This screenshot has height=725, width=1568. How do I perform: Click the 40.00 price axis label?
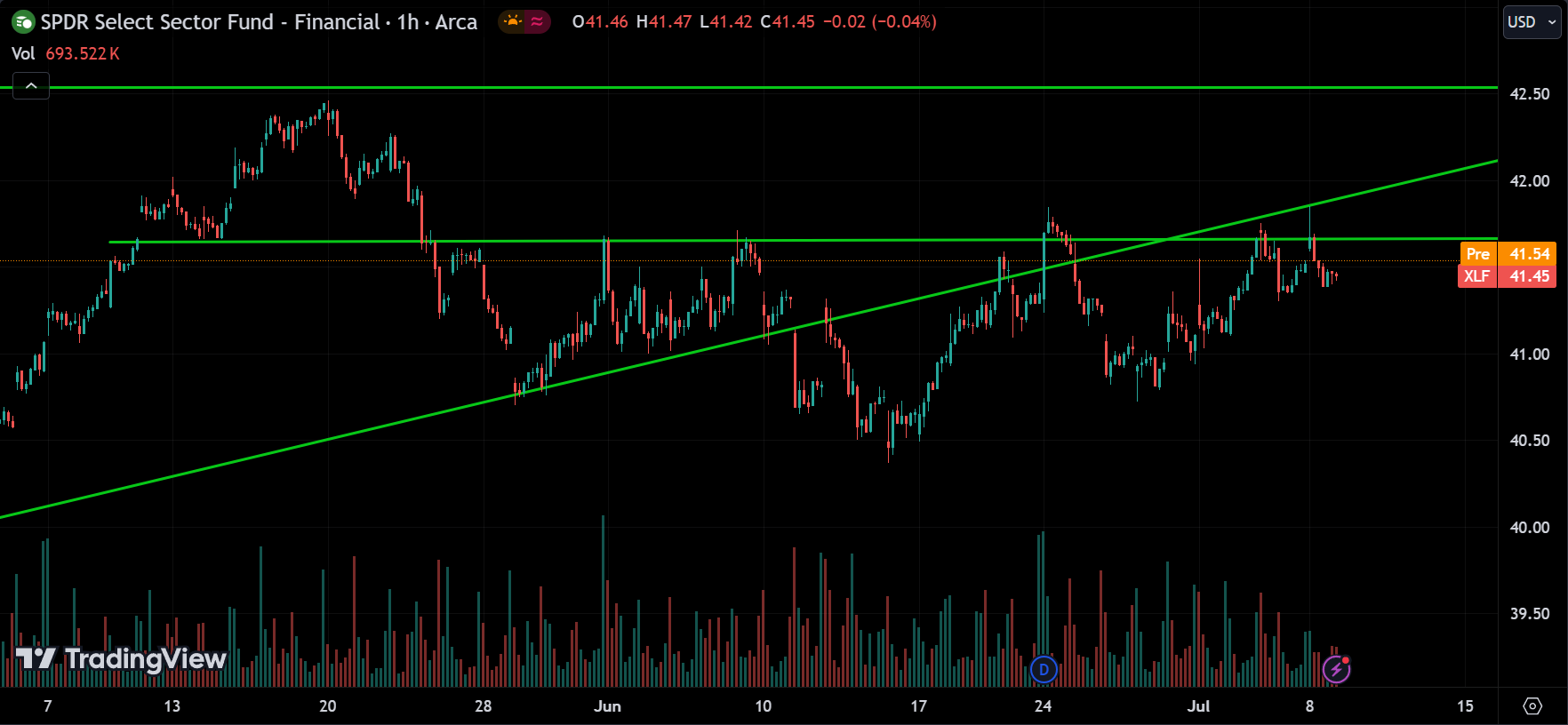(1530, 528)
